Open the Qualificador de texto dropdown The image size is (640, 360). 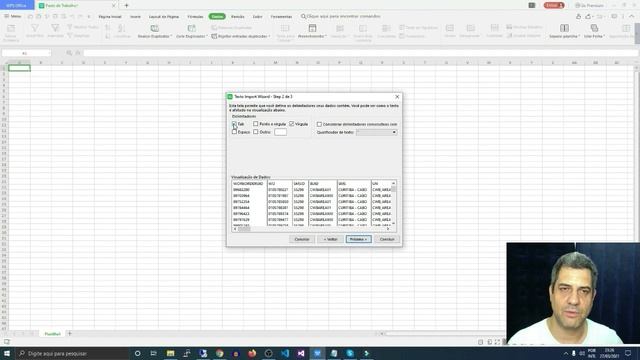[x=377, y=132]
